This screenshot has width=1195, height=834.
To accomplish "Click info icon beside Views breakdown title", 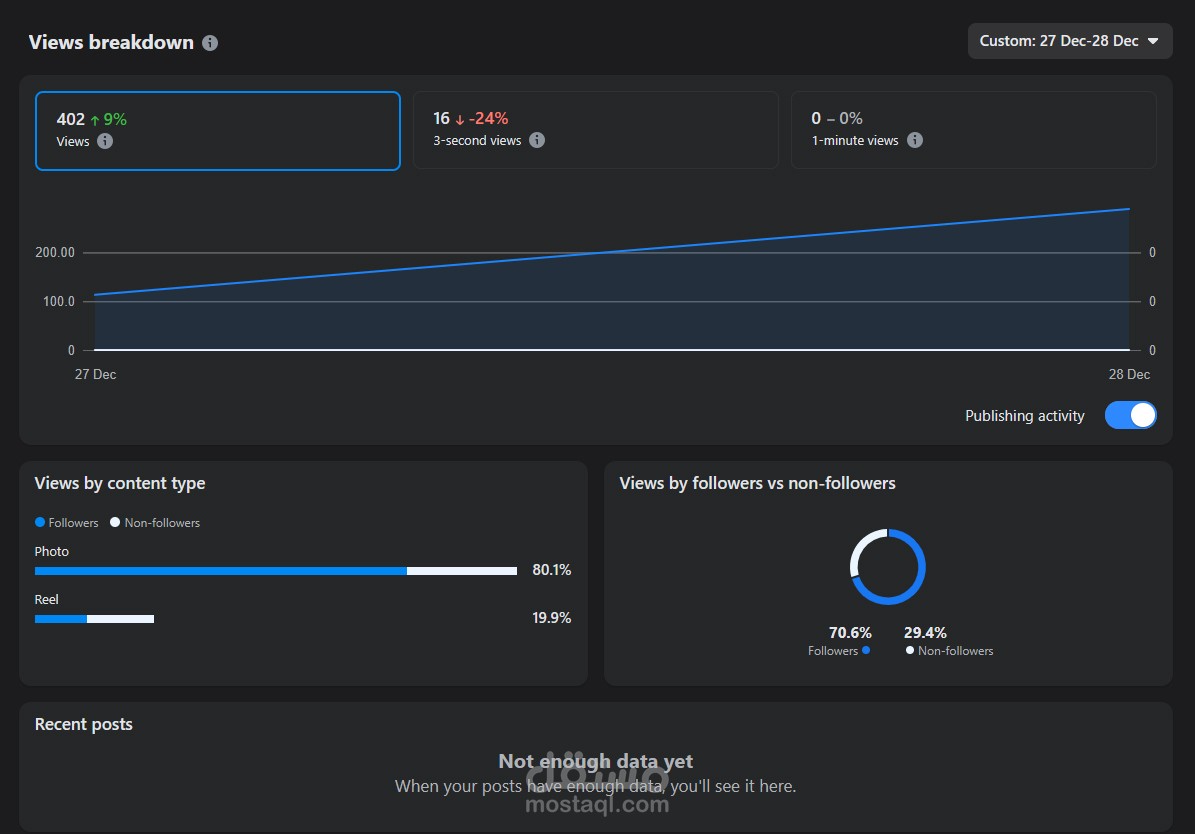I will point(210,43).
